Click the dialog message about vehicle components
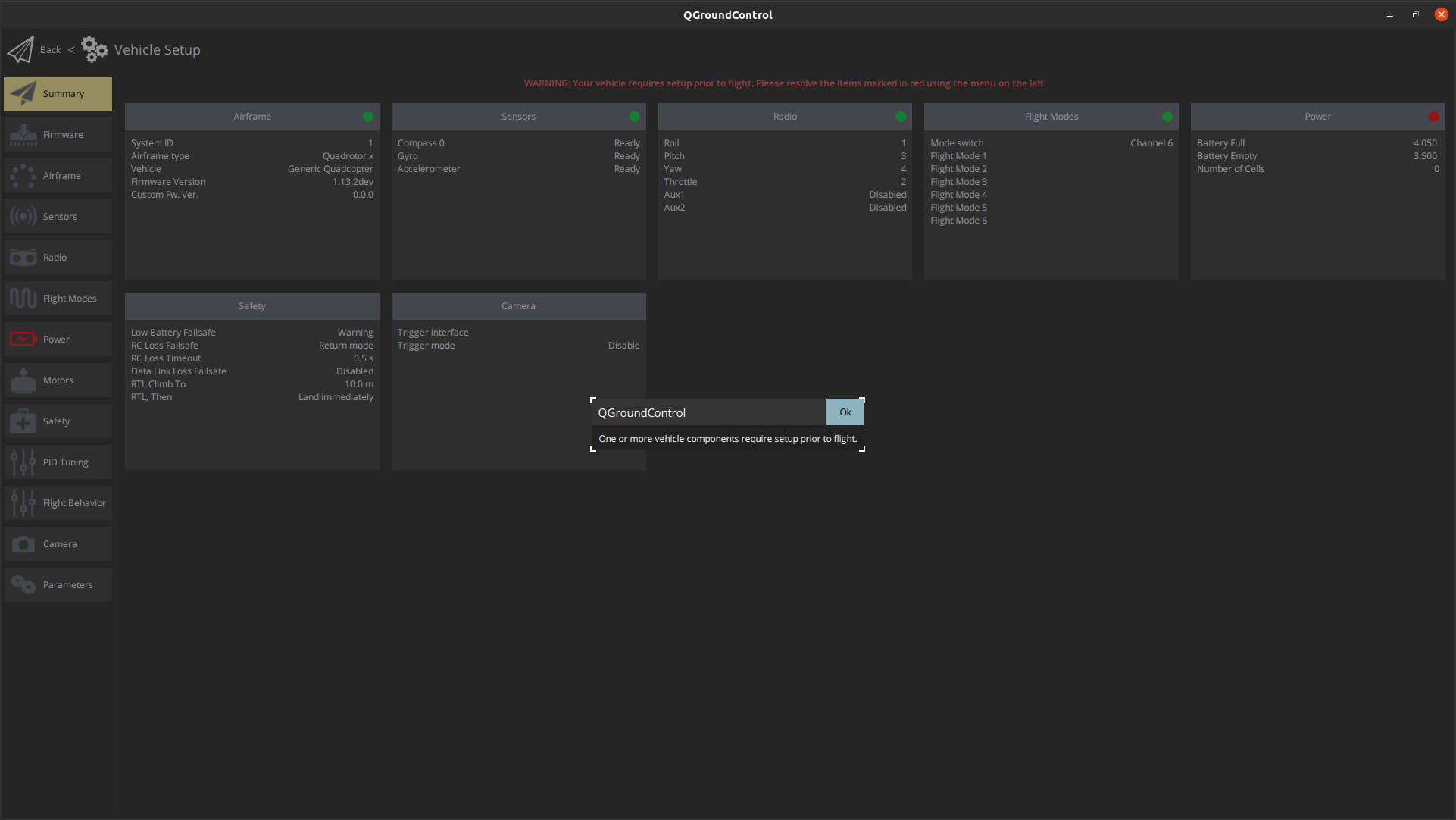 728,439
